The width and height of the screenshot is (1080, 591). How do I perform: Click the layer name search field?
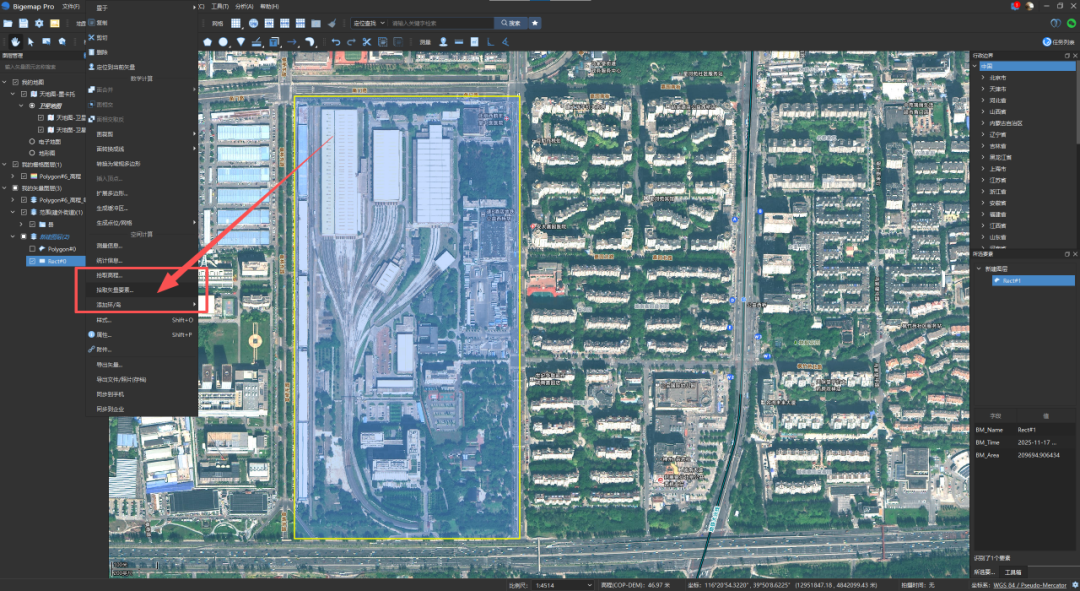click(x=42, y=67)
